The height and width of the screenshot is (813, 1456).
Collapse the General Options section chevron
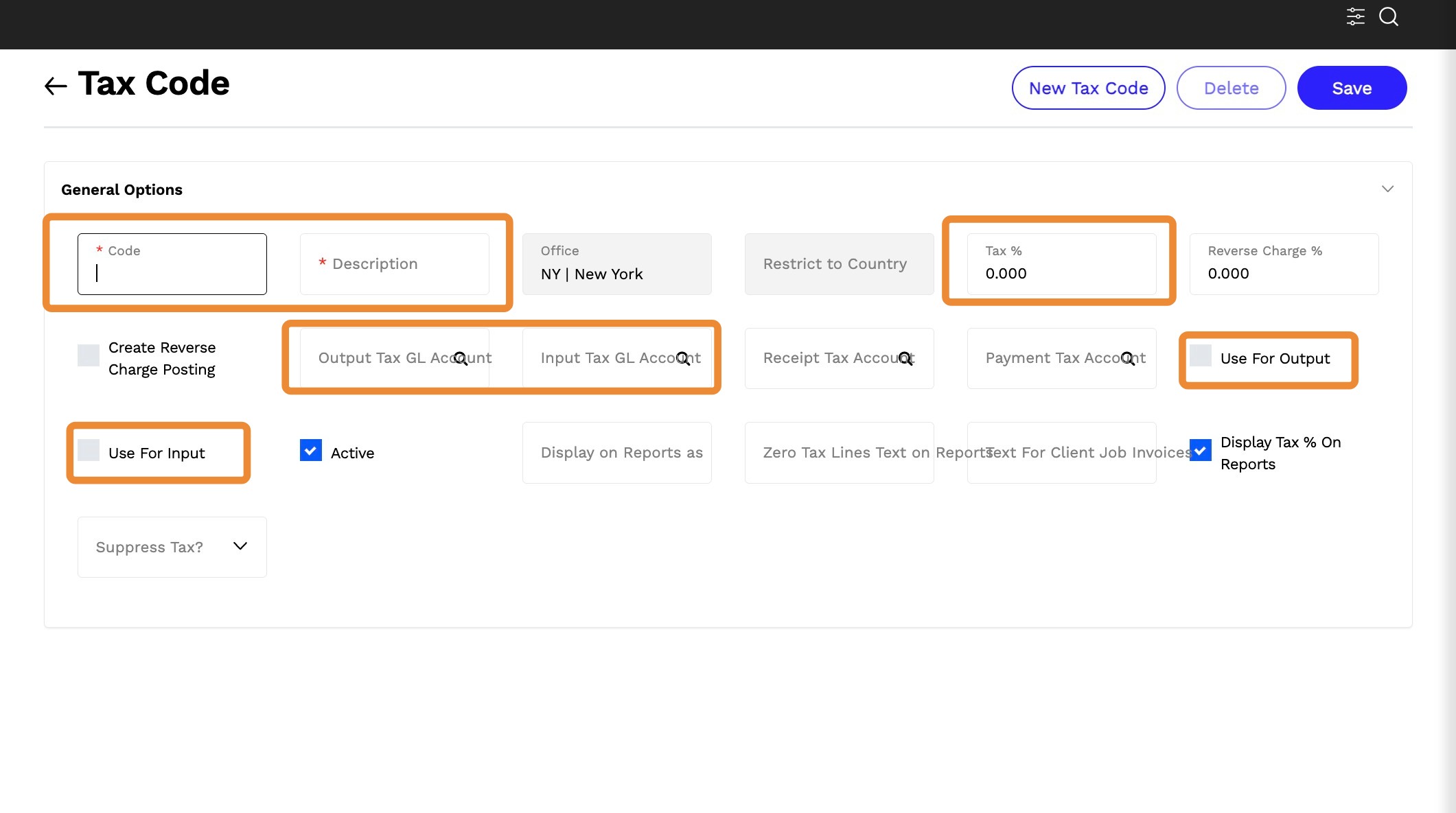[x=1387, y=189]
